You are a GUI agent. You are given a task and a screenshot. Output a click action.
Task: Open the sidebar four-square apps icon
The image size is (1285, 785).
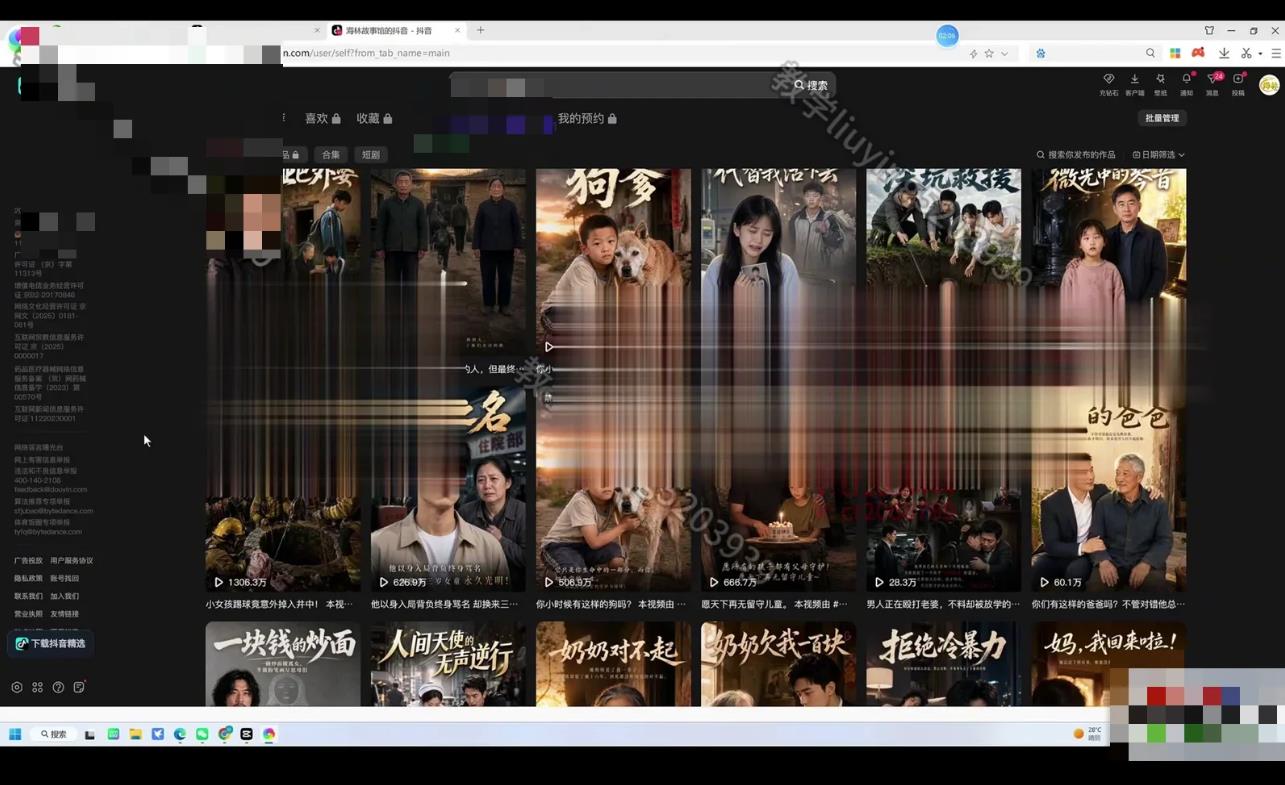38,687
